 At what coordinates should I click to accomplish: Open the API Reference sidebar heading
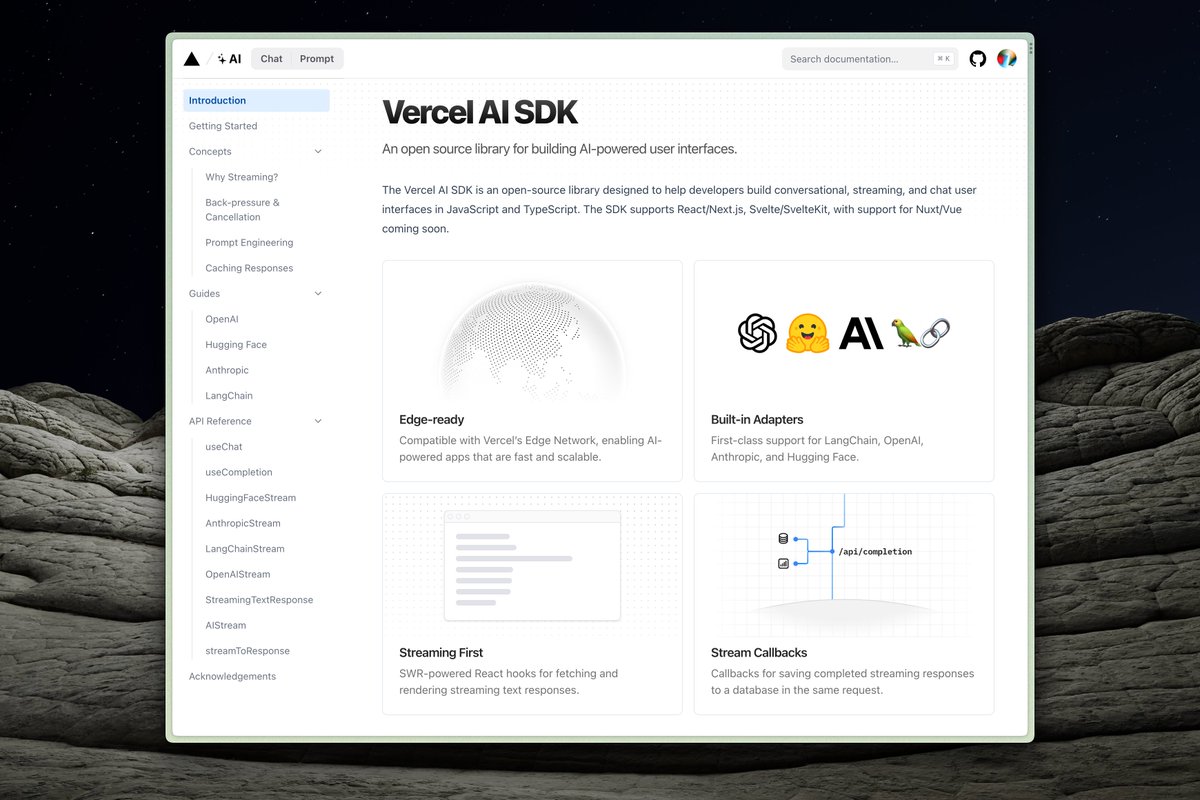pyautogui.click(x=220, y=422)
